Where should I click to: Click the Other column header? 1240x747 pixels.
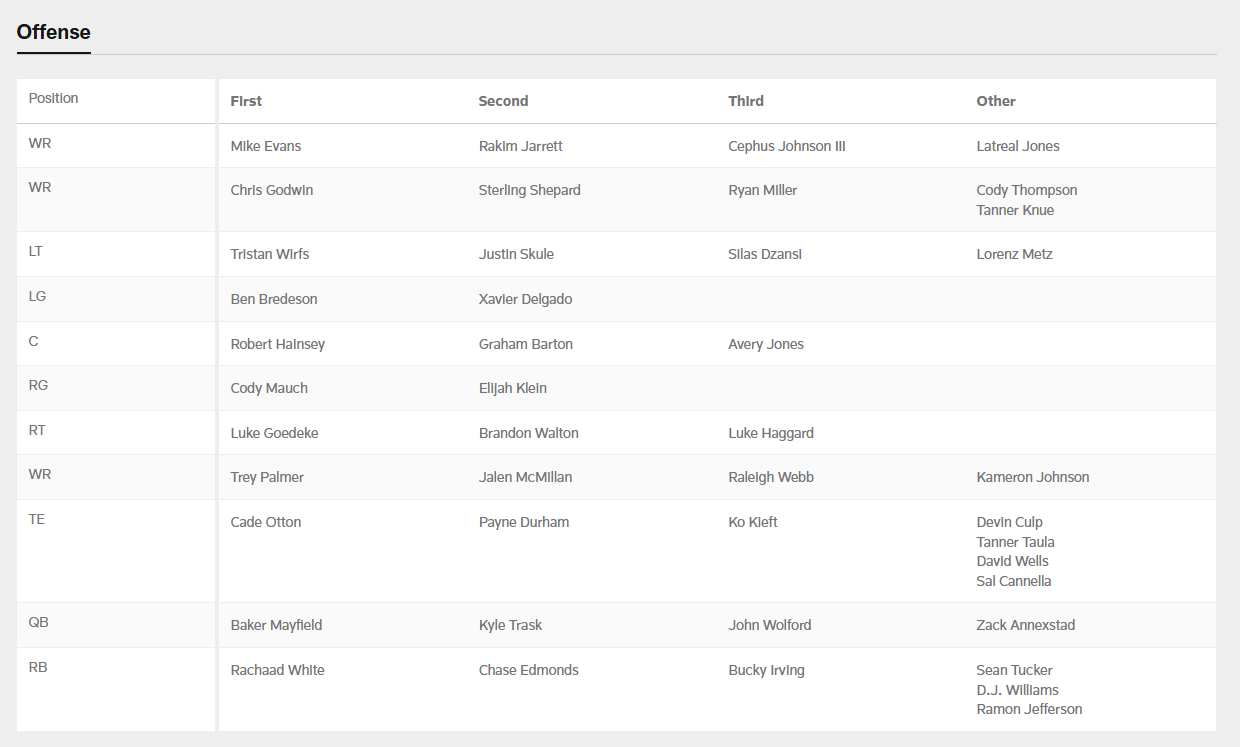[995, 101]
